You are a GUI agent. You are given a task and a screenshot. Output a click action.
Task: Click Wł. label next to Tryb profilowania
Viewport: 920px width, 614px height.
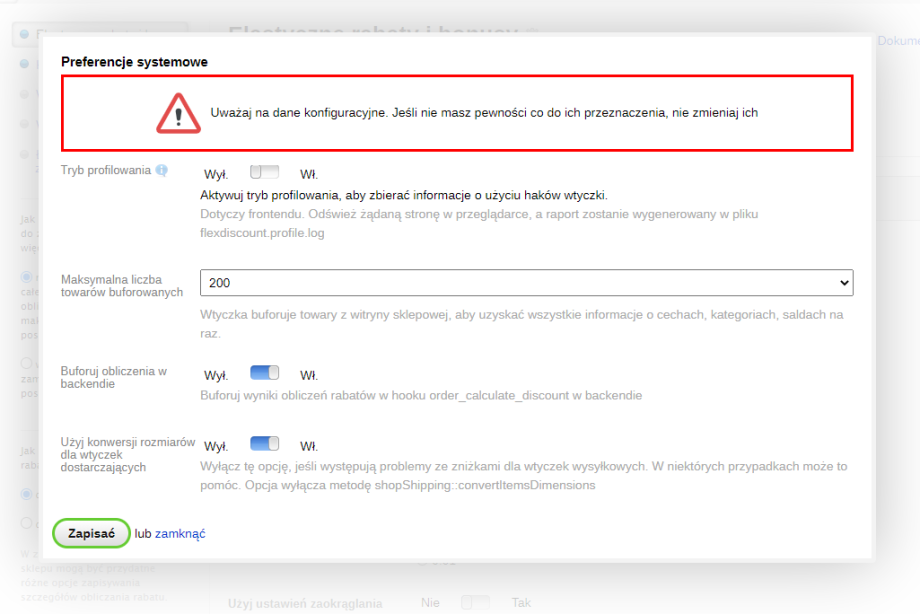(x=309, y=174)
